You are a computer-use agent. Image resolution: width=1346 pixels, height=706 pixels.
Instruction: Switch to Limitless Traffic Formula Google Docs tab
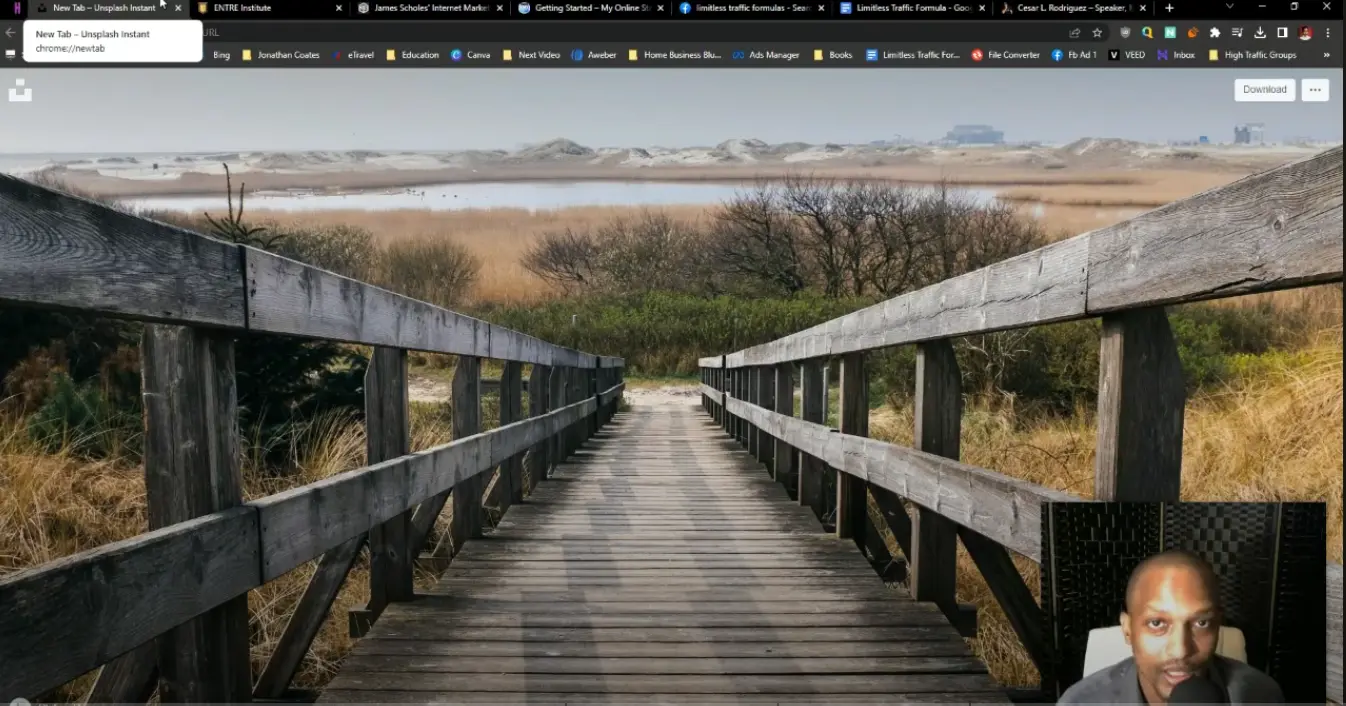(x=910, y=8)
